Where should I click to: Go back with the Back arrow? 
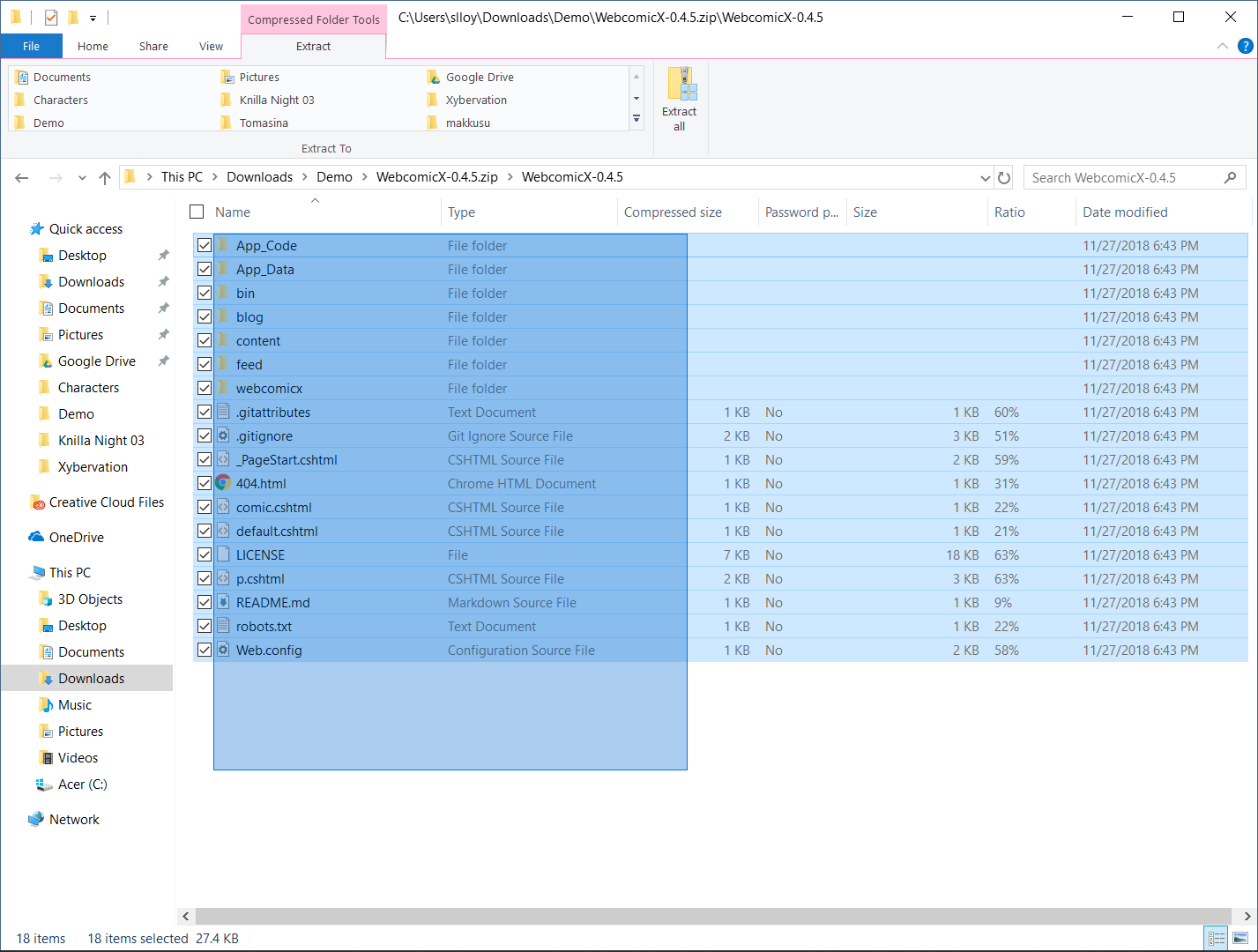click(x=22, y=177)
